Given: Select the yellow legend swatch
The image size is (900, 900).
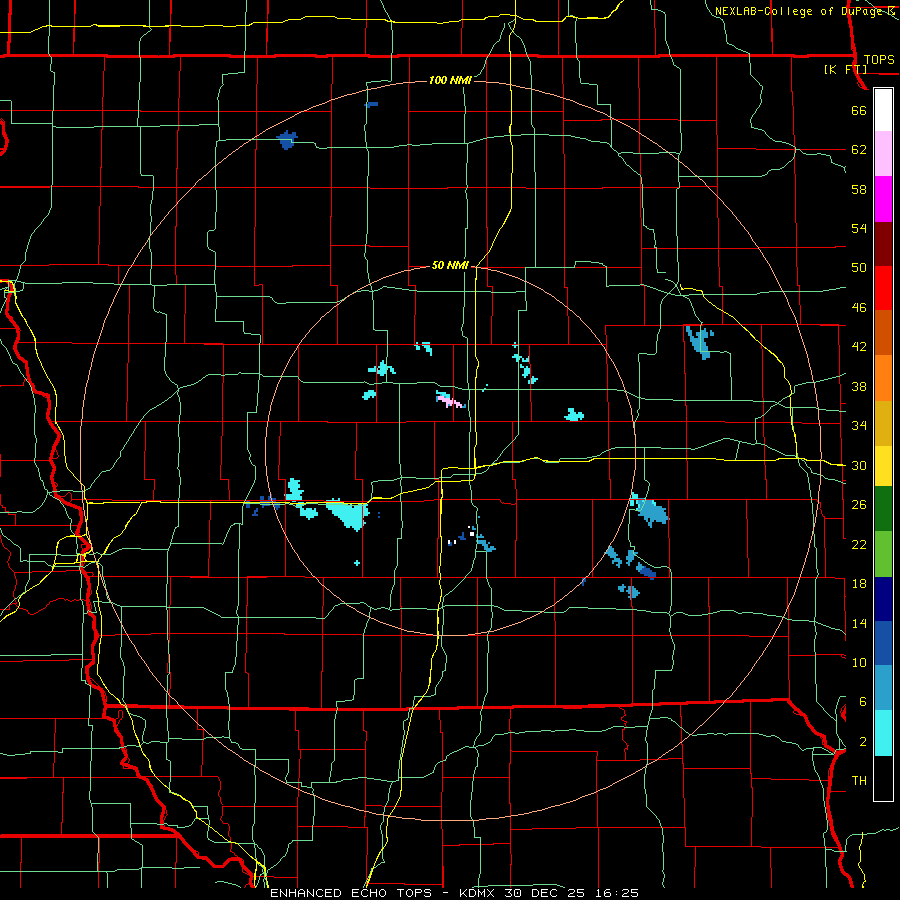Looking at the screenshot, I should pos(883,466).
